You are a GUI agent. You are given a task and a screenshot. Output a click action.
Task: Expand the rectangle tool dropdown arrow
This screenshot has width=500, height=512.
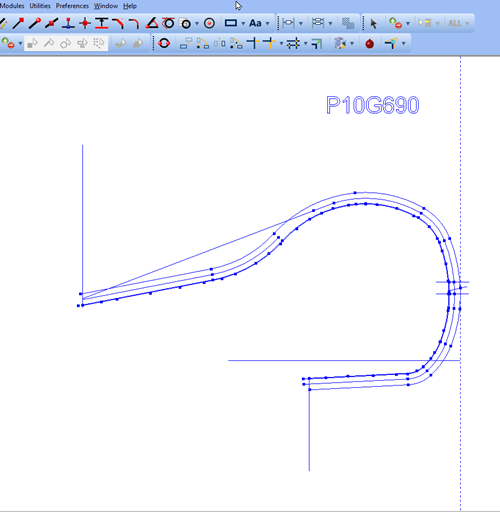[243, 23]
